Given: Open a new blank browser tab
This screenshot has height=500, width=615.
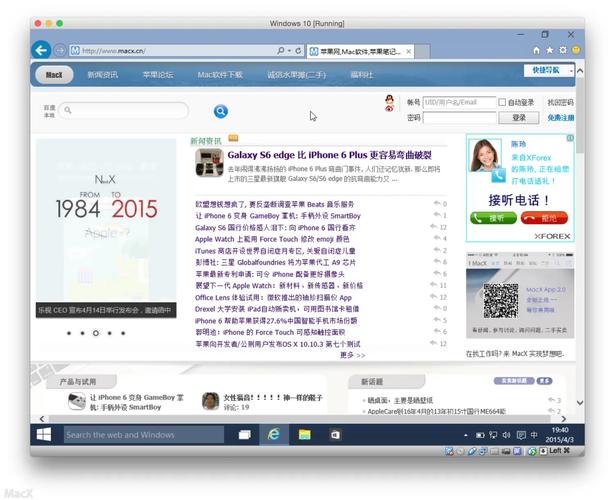Looking at the screenshot, I should (x=422, y=51).
